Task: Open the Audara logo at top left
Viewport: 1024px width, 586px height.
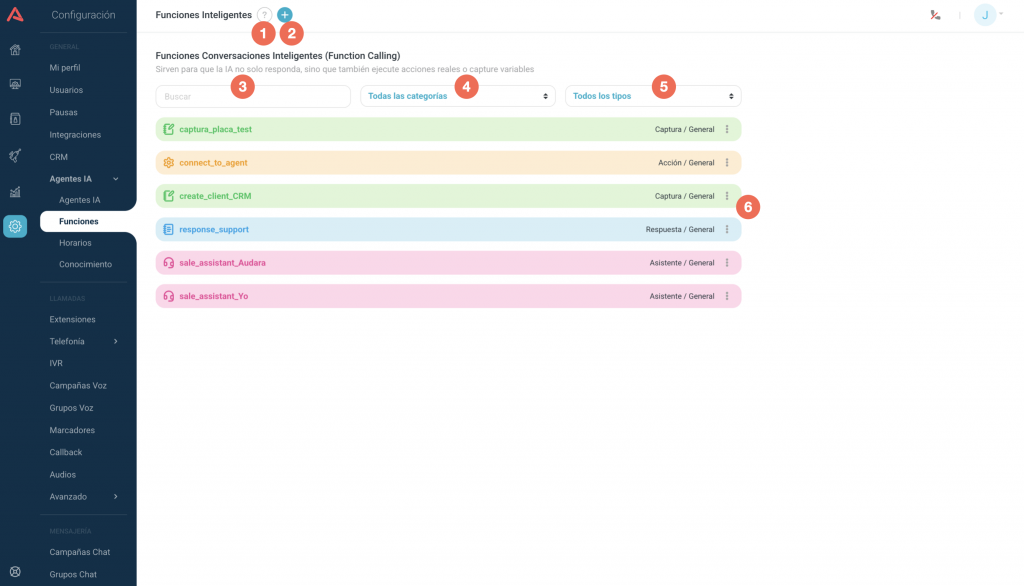Action: click(x=15, y=15)
